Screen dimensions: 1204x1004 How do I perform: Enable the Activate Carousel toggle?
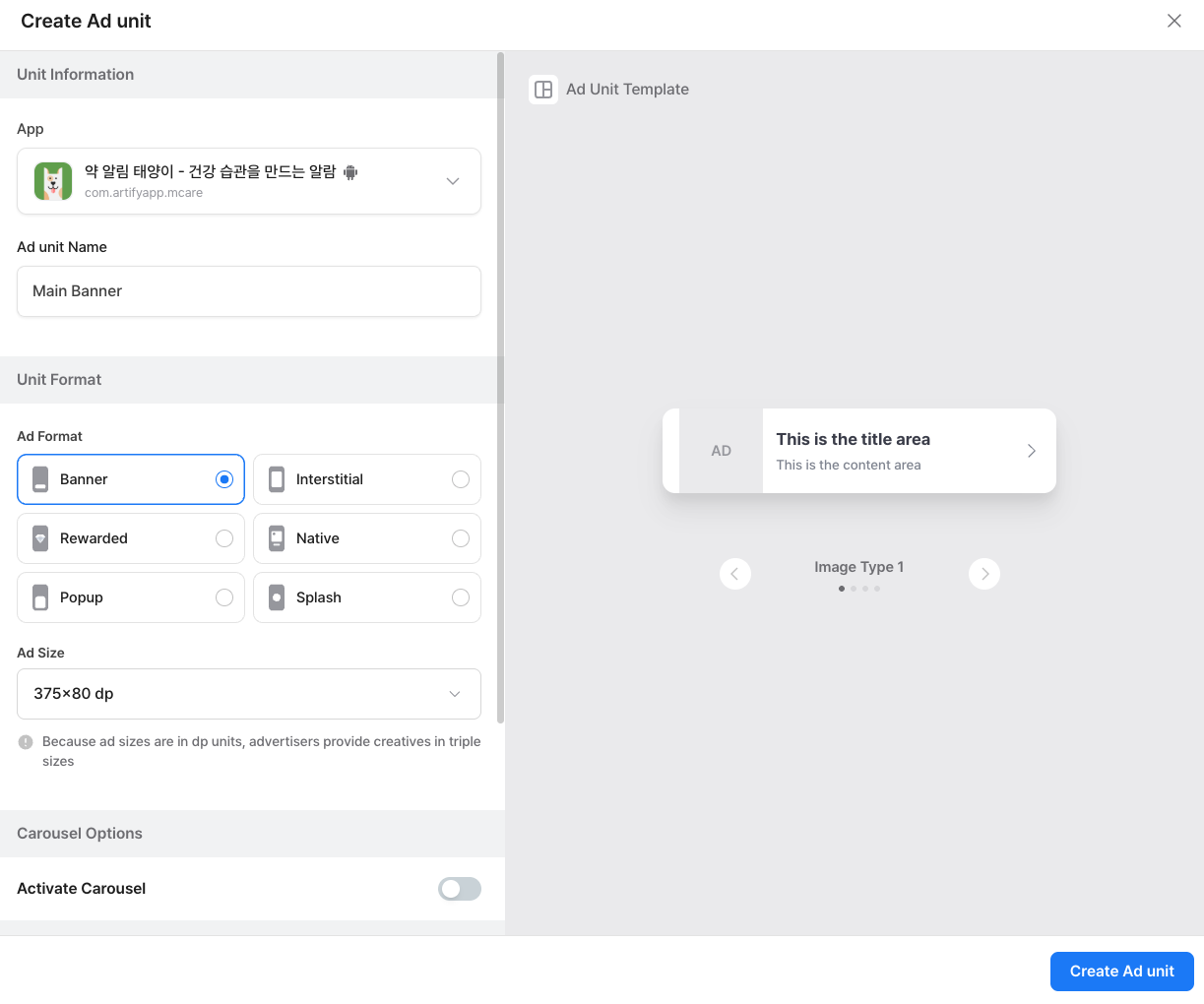[x=460, y=889]
